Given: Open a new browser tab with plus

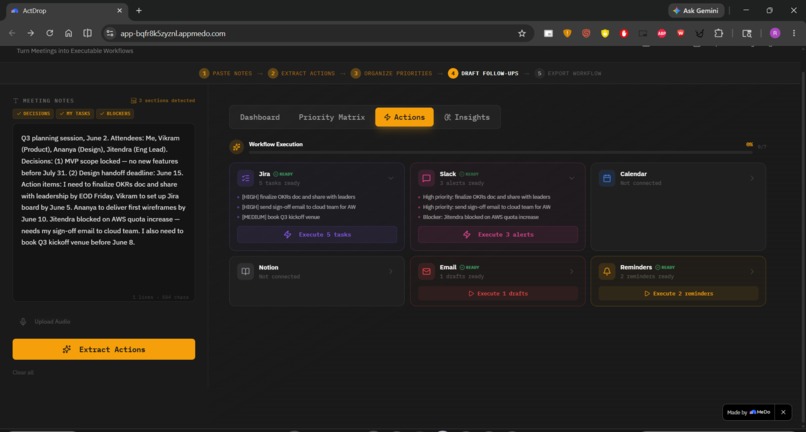Looking at the screenshot, I should click(x=139, y=10).
